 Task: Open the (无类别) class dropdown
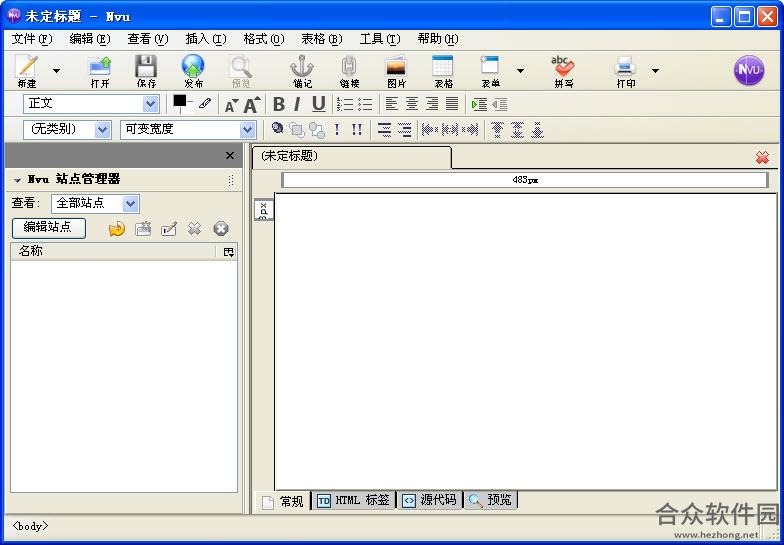67,130
